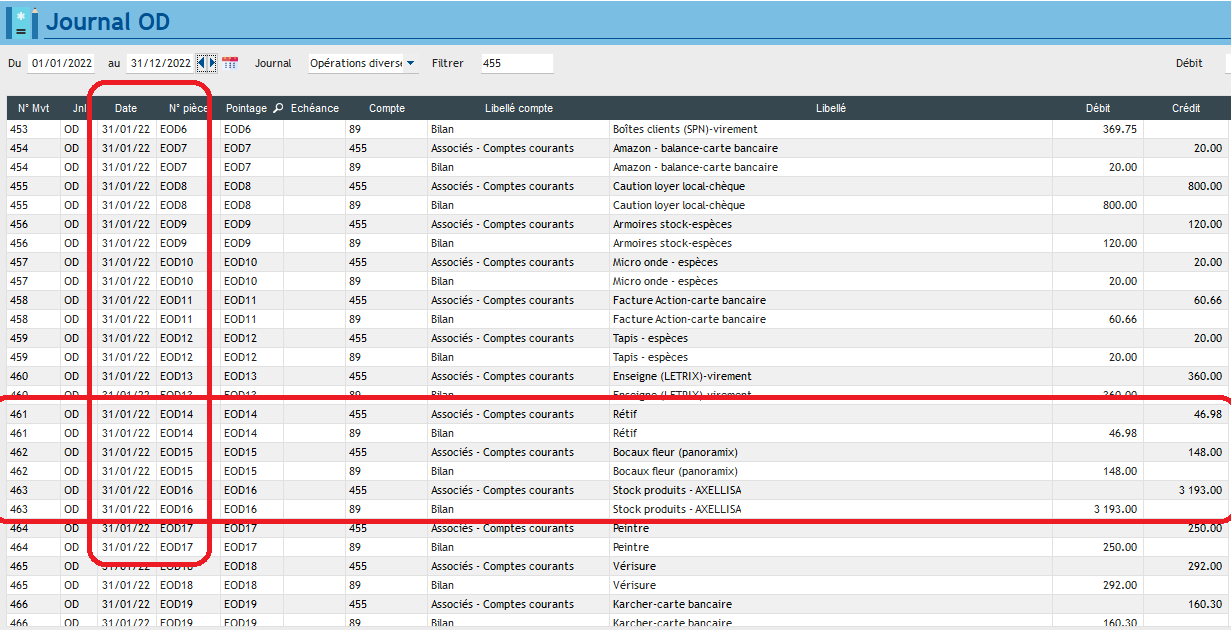This screenshot has width=1231, height=630.
Task: Sort by the N° Mvt column header
Action: [33, 108]
